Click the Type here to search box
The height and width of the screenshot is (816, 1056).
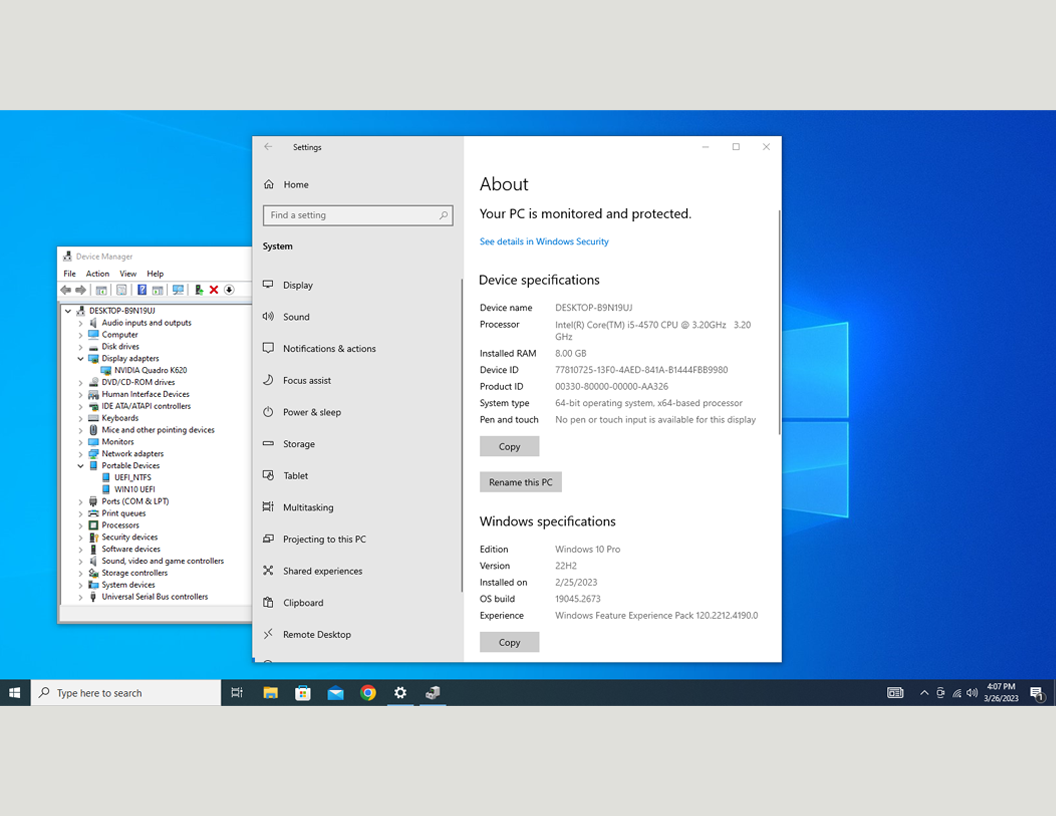[126, 693]
